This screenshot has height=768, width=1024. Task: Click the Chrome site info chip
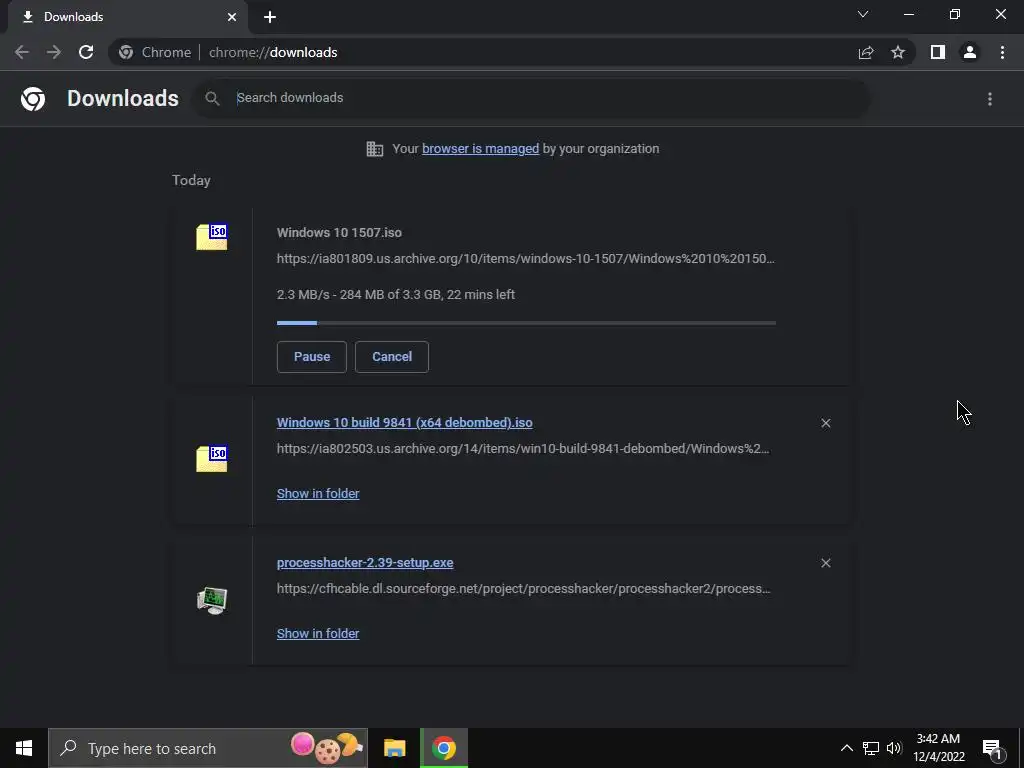(x=155, y=52)
